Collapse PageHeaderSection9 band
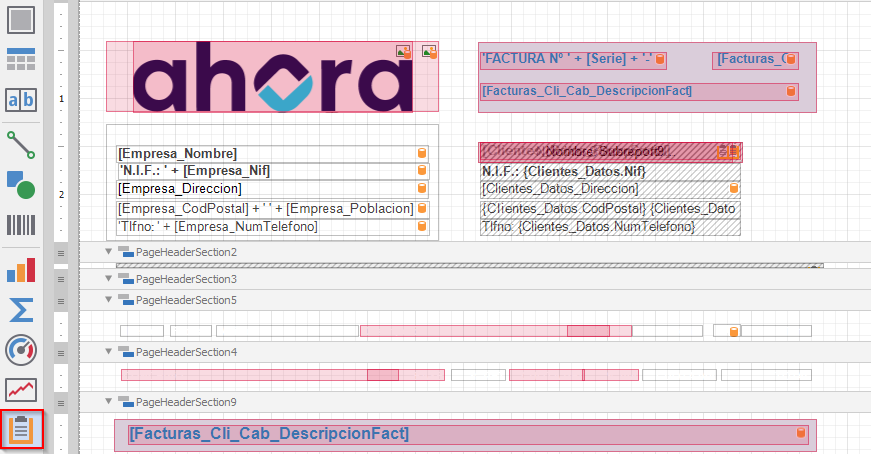 (x=109, y=401)
